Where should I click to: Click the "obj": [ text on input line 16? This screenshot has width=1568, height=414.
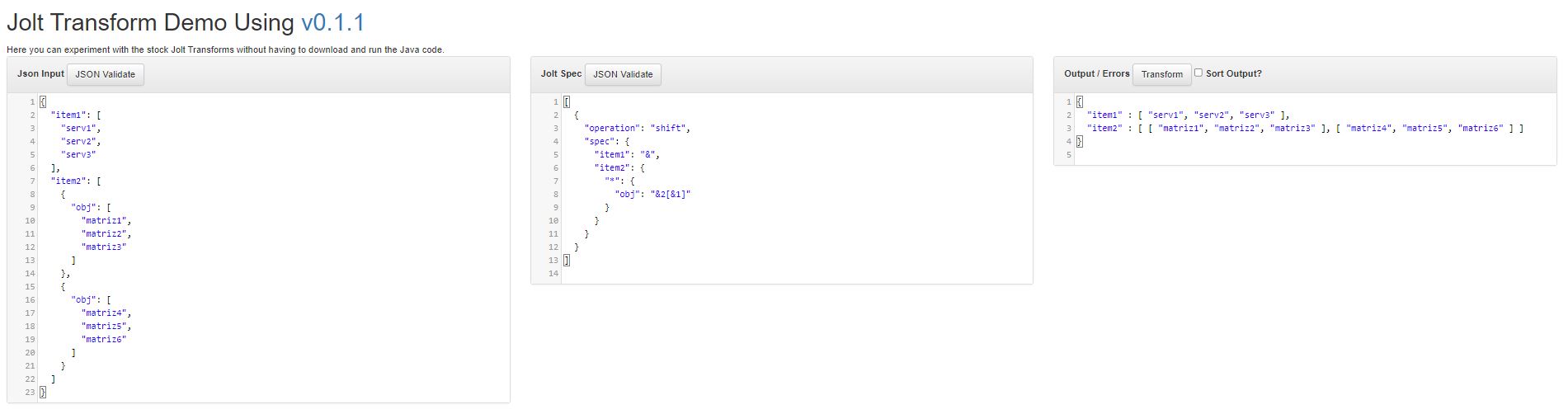click(x=91, y=299)
